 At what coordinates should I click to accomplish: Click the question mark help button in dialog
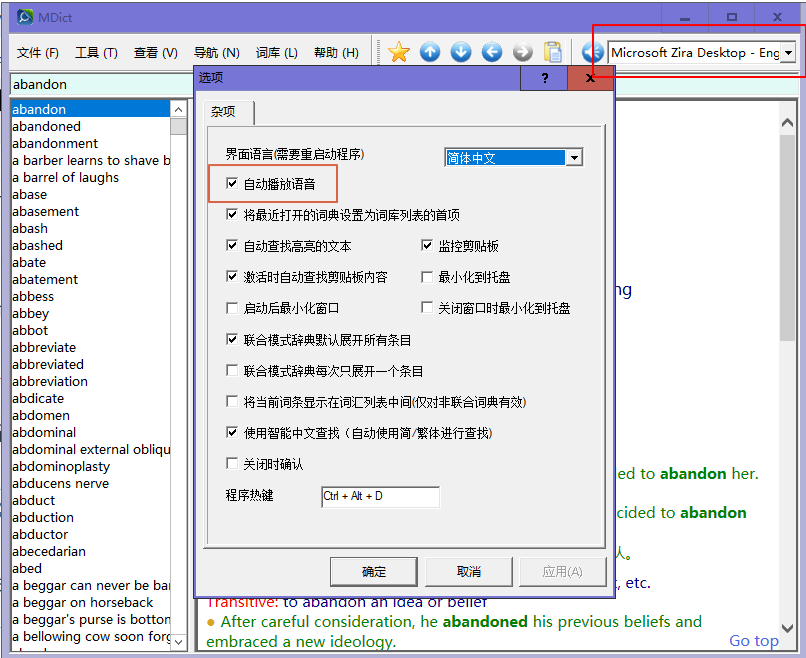pos(544,78)
